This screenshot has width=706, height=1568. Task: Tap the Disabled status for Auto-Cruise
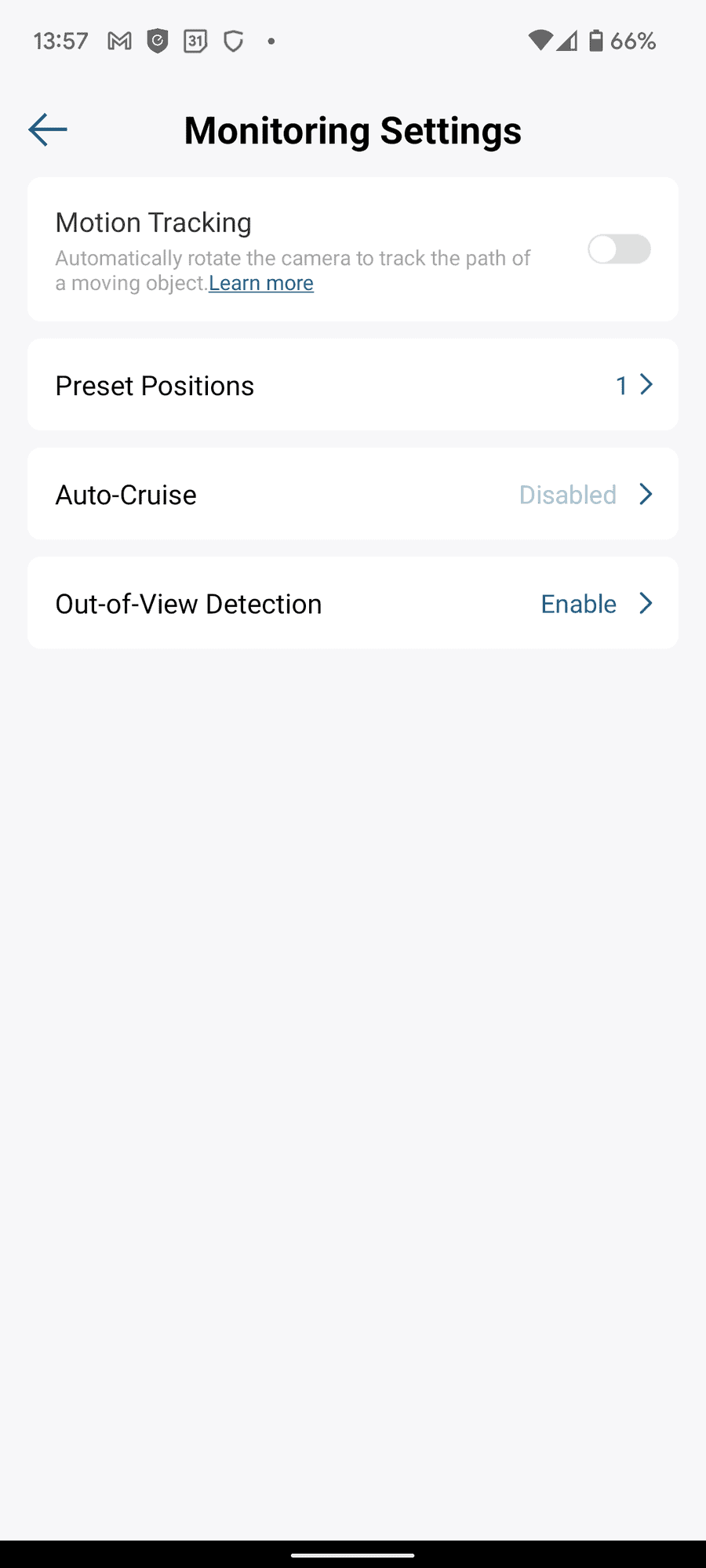tap(568, 495)
